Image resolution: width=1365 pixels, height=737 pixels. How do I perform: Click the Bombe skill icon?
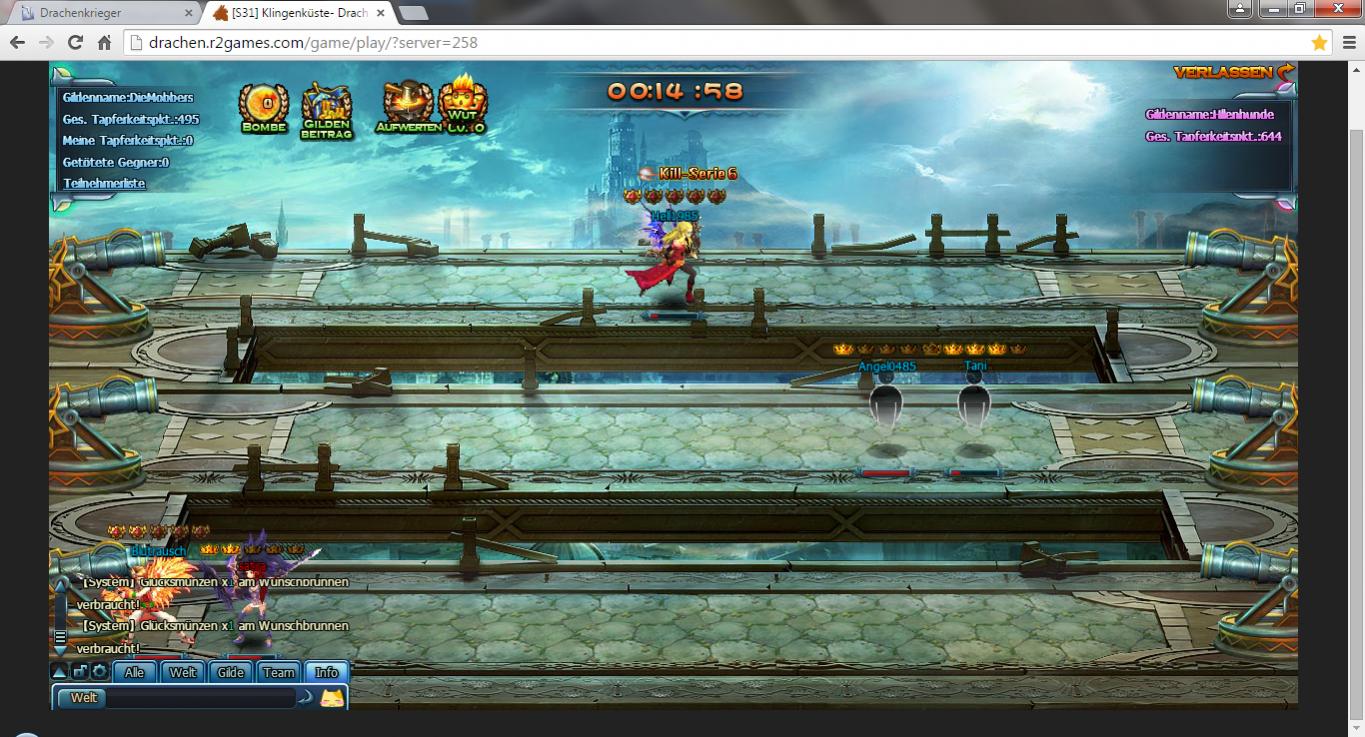coord(264,105)
